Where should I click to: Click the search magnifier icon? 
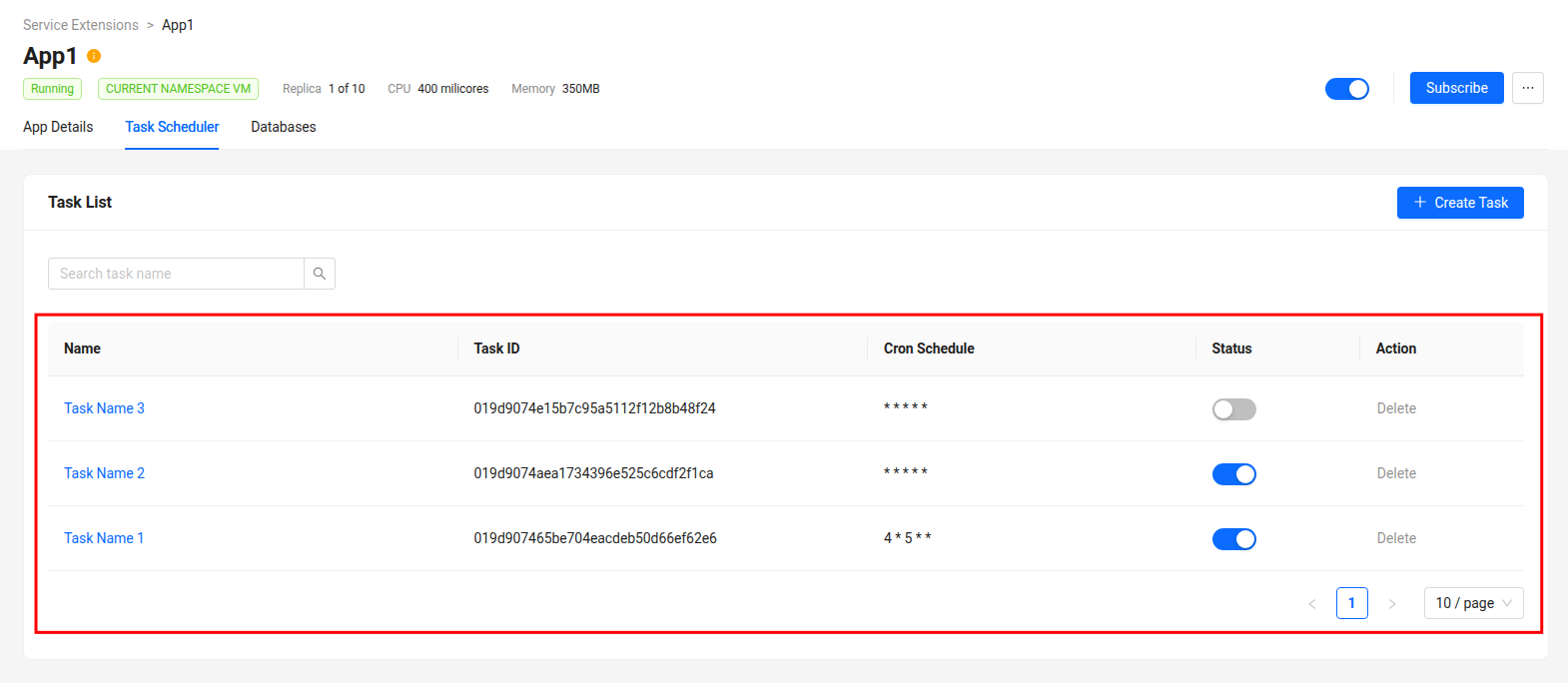(x=320, y=274)
